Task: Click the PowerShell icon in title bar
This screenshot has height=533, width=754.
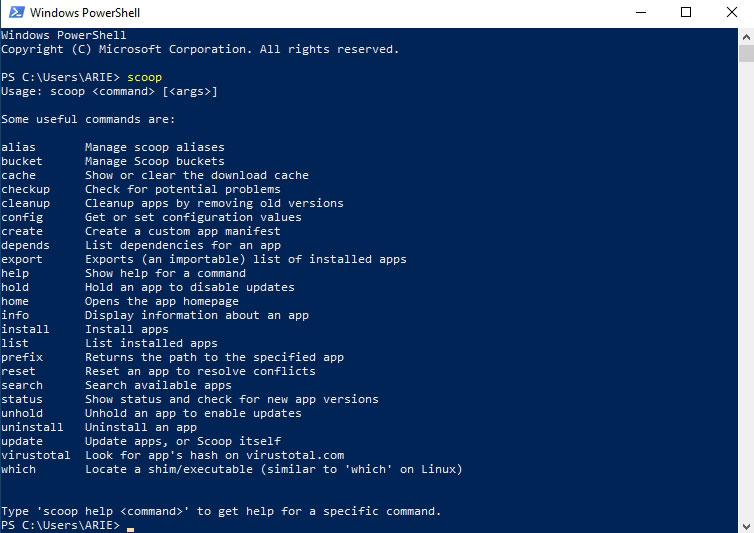Action: [x=16, y=13]
